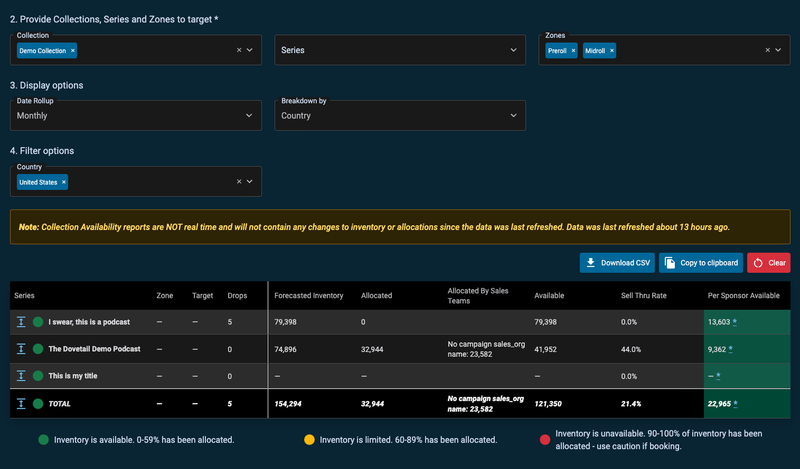Click asterisk link next to 9,362
The image size is (800, 469).
pyautogui.click(x=731, y=349)
